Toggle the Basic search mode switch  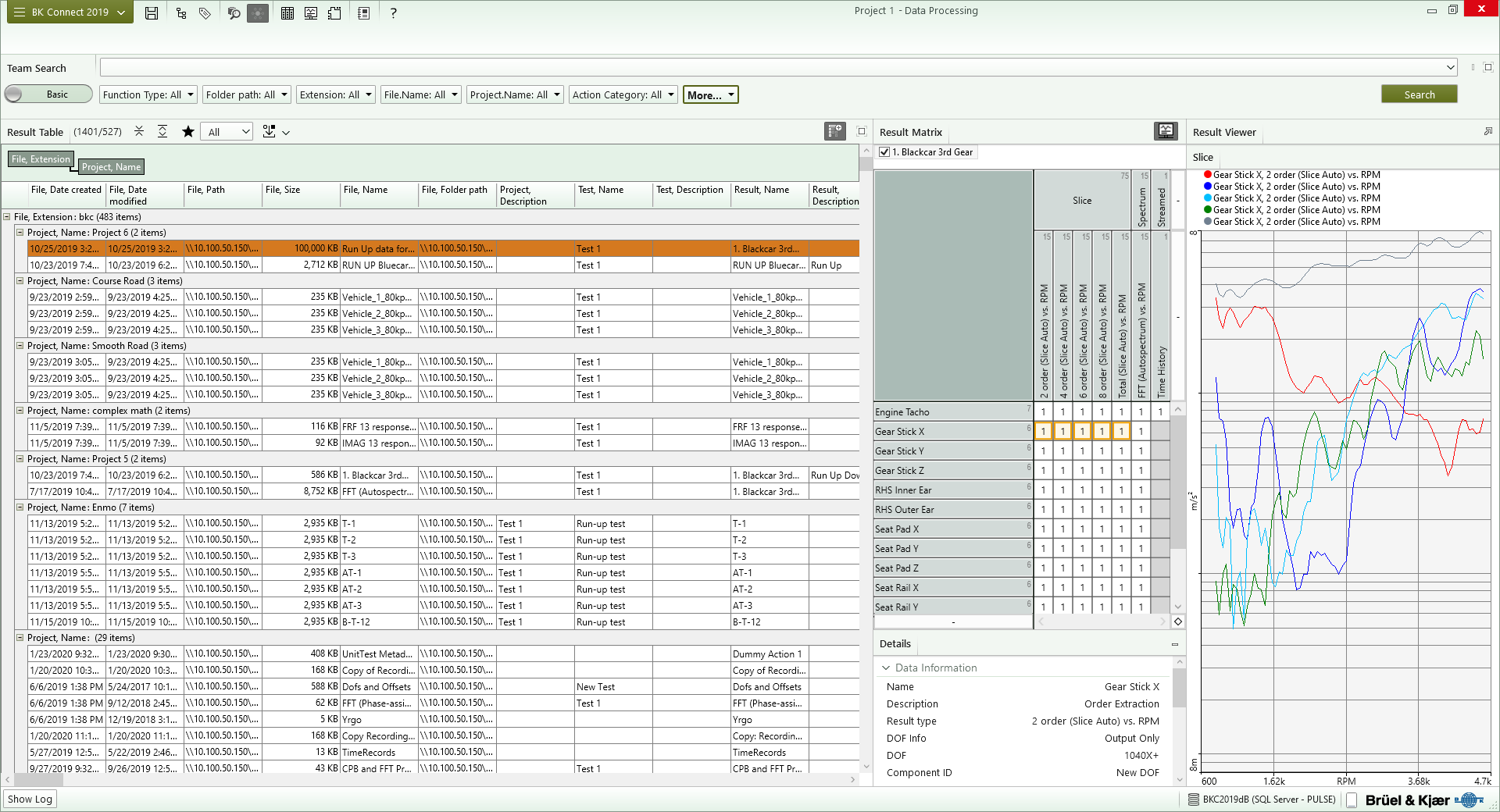pyautogui.click(x=48, y=94)
